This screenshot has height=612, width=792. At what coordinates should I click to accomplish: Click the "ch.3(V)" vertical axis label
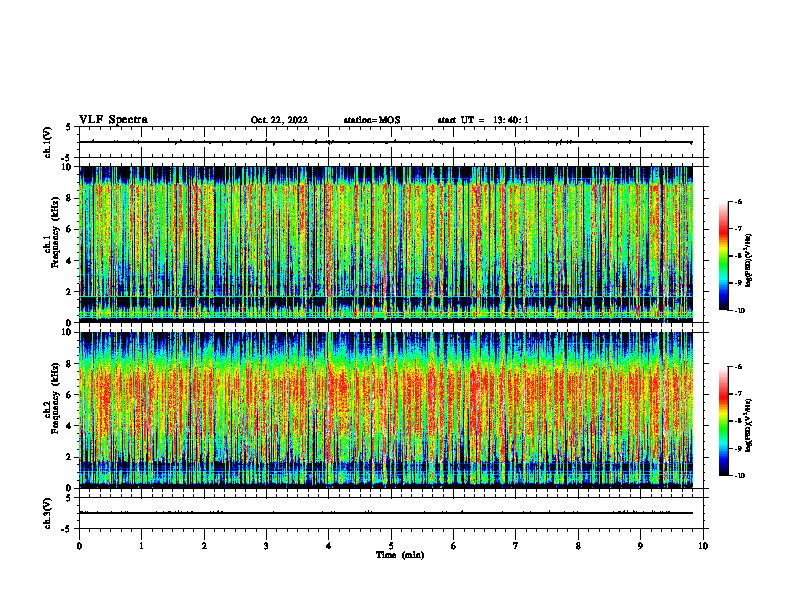48,514
